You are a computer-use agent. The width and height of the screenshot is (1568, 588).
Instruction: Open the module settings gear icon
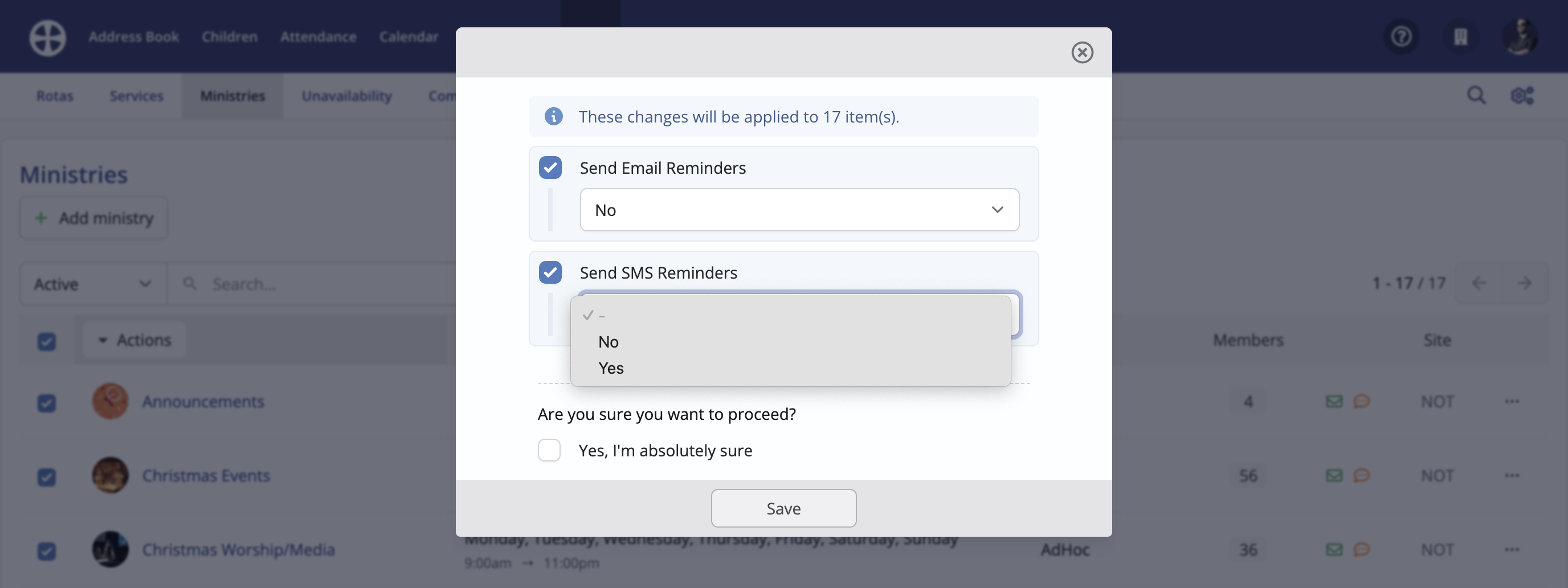tap(1522, 95)
